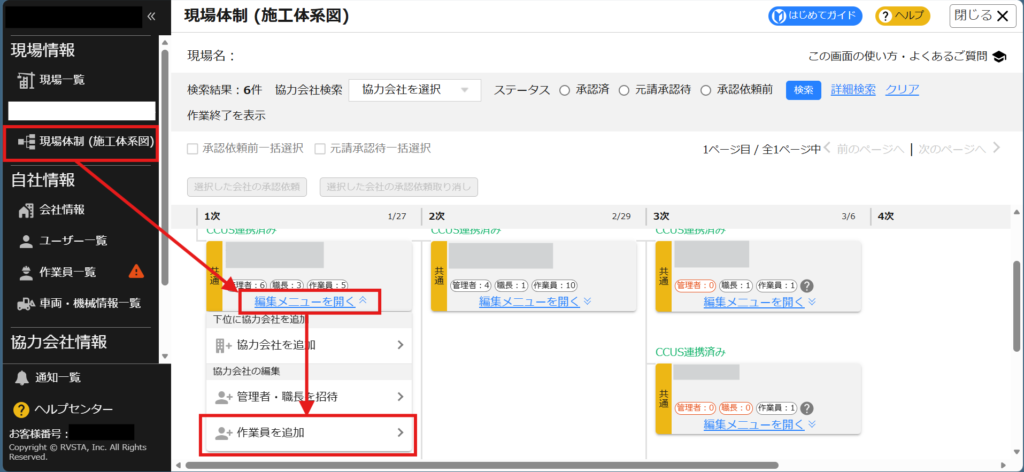Click the white site search field in sidebar
The height and width of the screenshot is (472, 1024).
coord(82,110)
